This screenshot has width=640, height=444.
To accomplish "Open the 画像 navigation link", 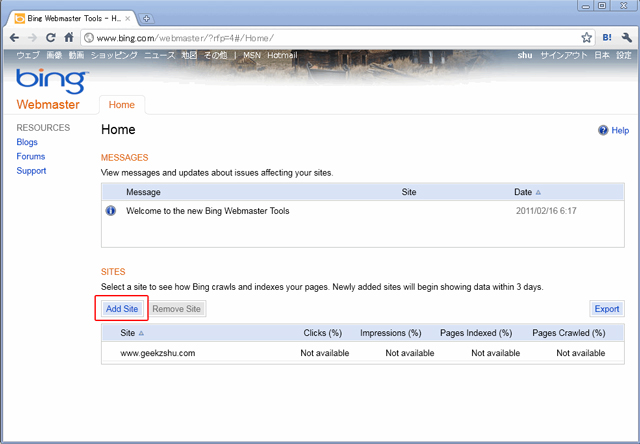I will tap(54, 55).
